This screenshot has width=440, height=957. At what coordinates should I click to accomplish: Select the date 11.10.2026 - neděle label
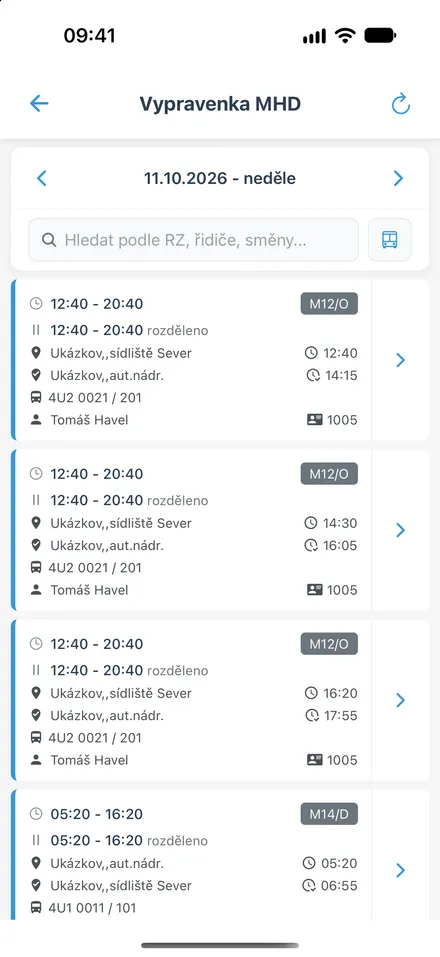(220, 178)
